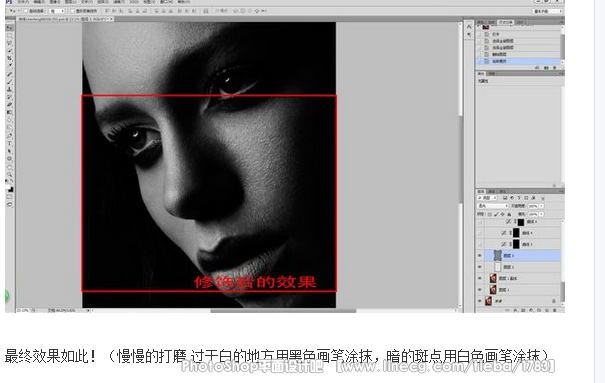Toggle the layer filter on/off switch
This screenshot has width=605, height=383.
542,198
